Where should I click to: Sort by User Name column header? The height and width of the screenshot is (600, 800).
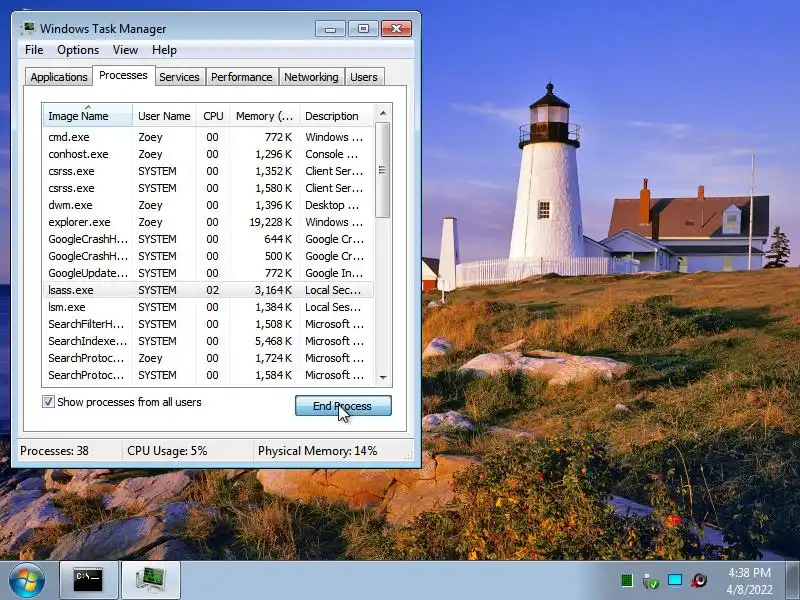pyautogui.click(x=164, y=116)
